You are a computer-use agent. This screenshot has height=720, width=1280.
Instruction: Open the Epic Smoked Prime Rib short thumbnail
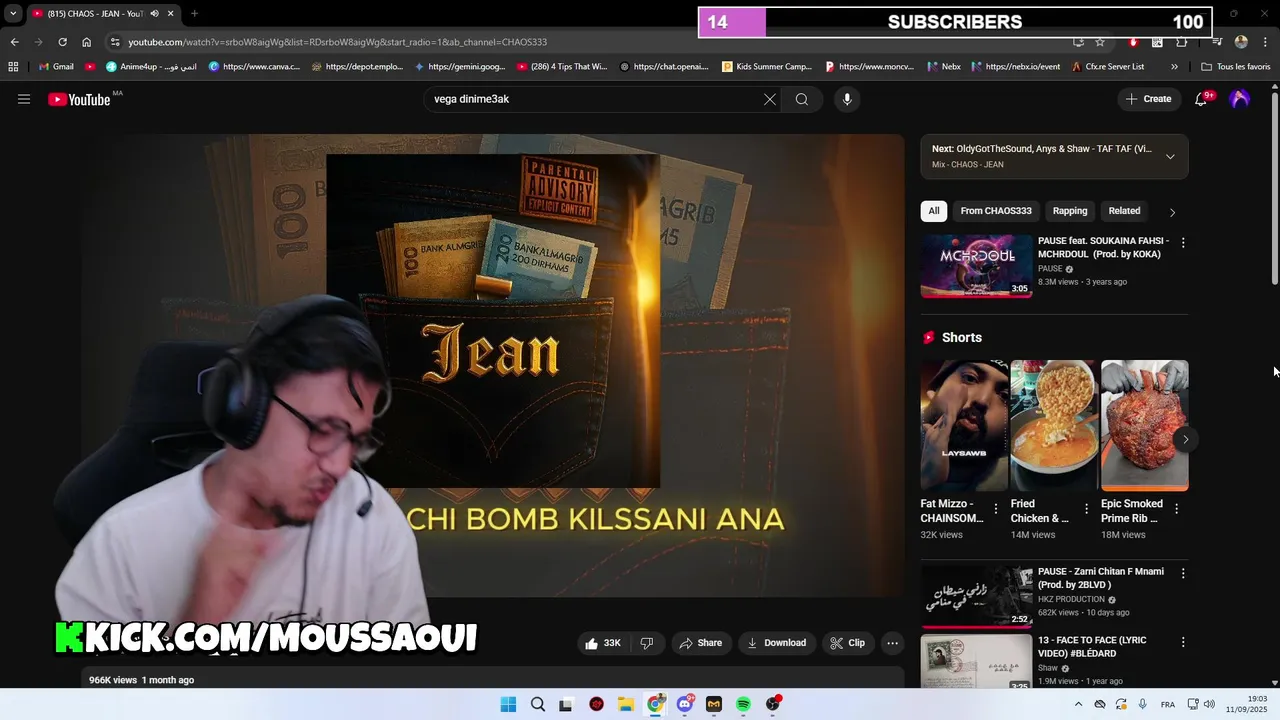pos(1145,426)
